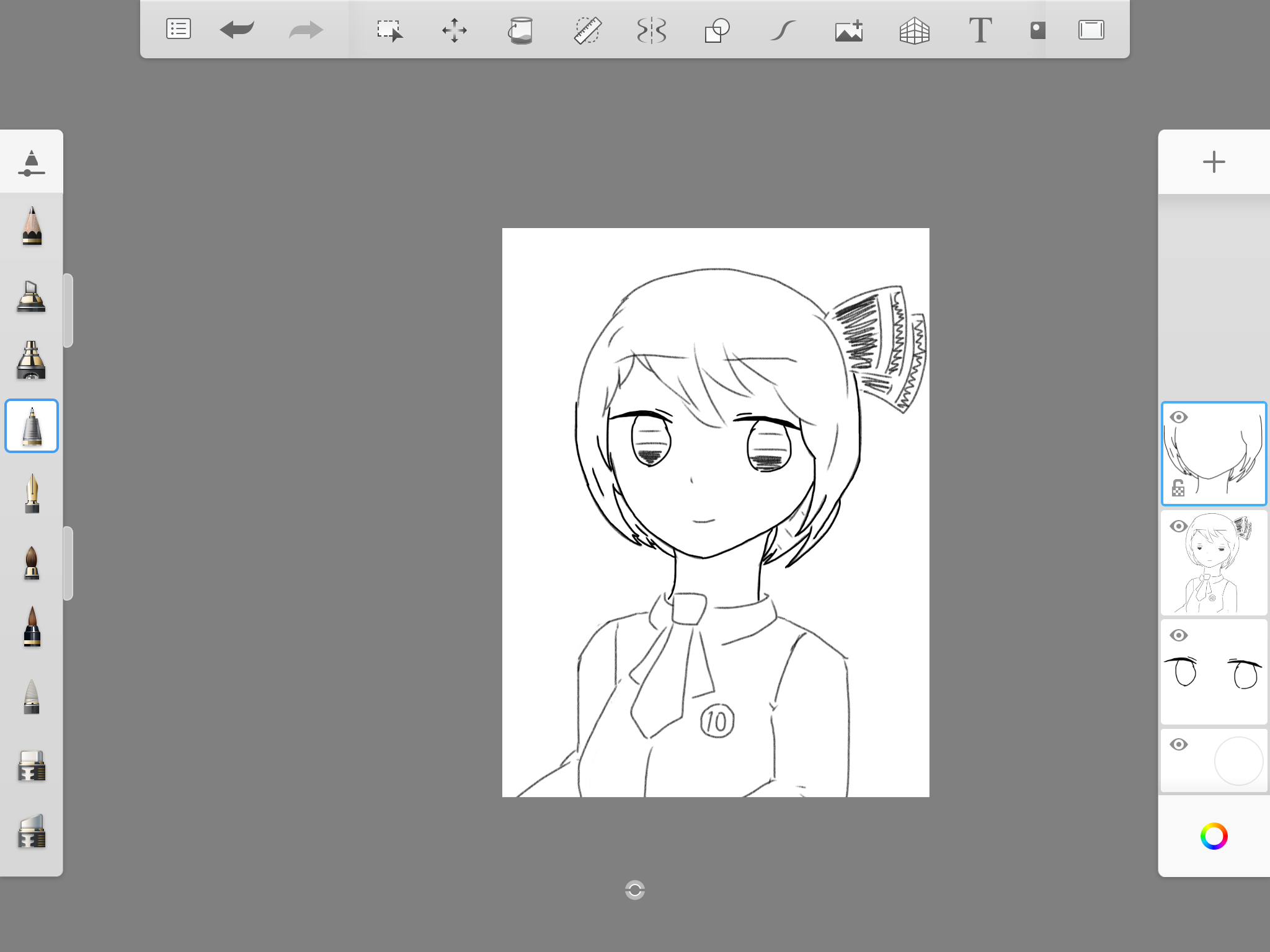Toggle Predictive Stroke curve tool
1270x952 pixels.
click(x=783, y=30)
